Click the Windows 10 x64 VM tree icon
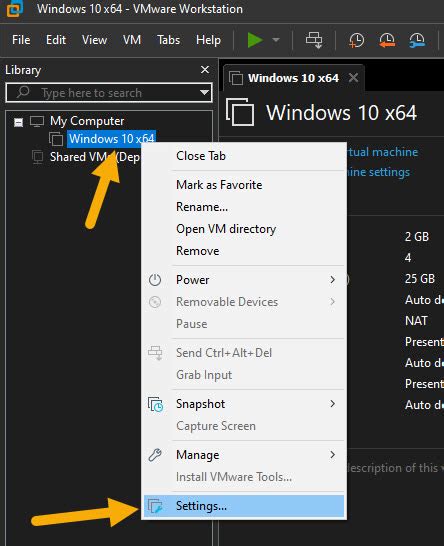This screenshot has width=444, height=546. [56, 139]
